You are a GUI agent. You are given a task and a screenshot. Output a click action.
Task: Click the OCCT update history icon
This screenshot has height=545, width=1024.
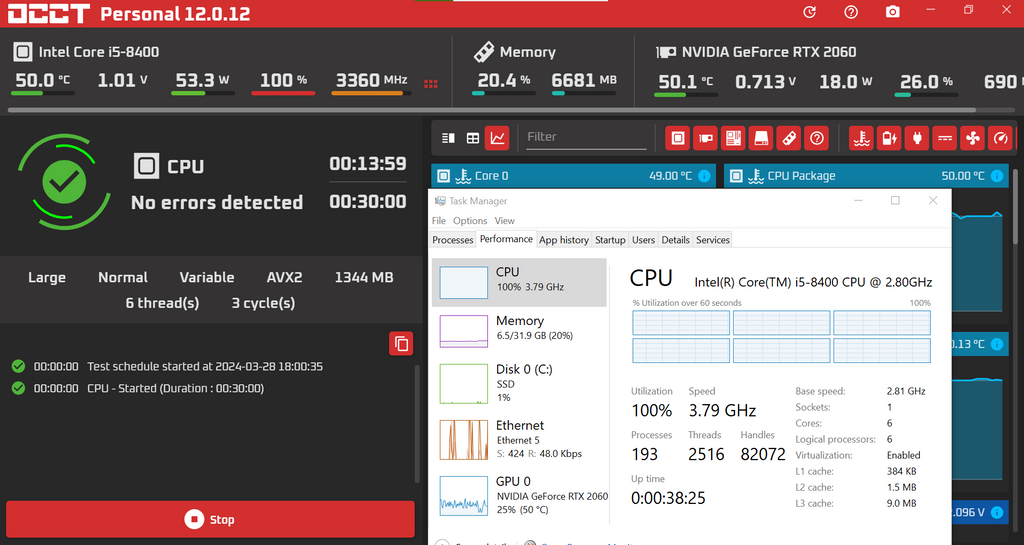point(809,12)
